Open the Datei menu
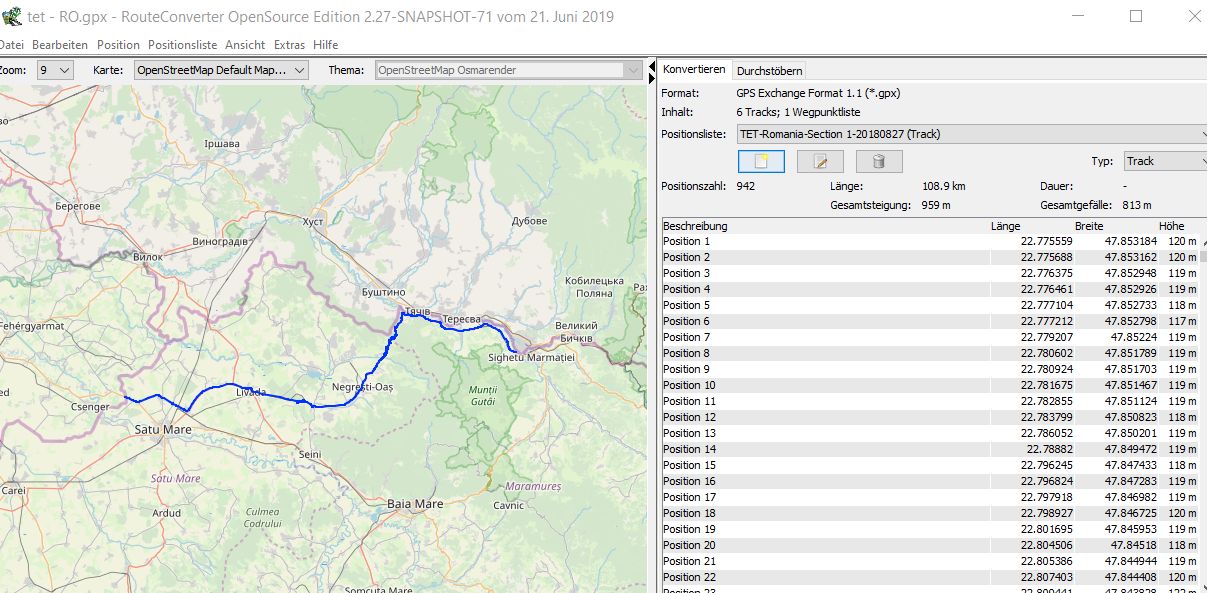The image size is (1207, 593). [x=11, y=45]
